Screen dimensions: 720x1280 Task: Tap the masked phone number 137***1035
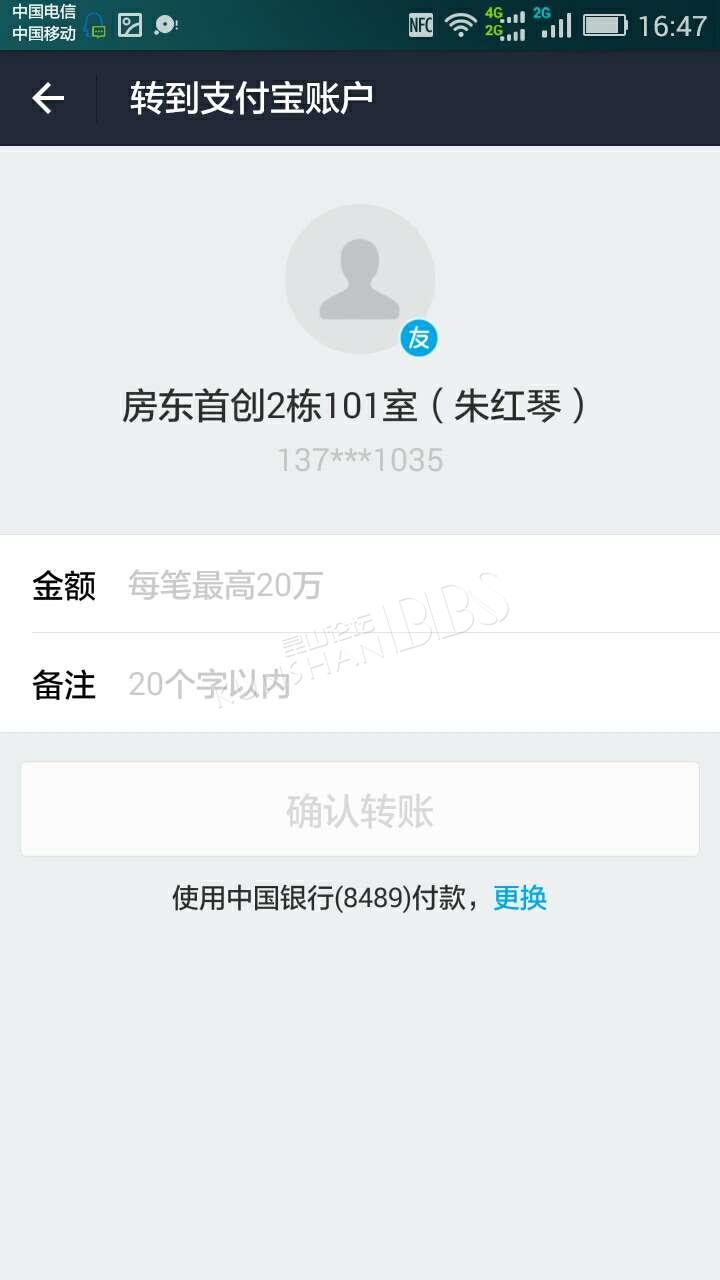tap(360, 460)
